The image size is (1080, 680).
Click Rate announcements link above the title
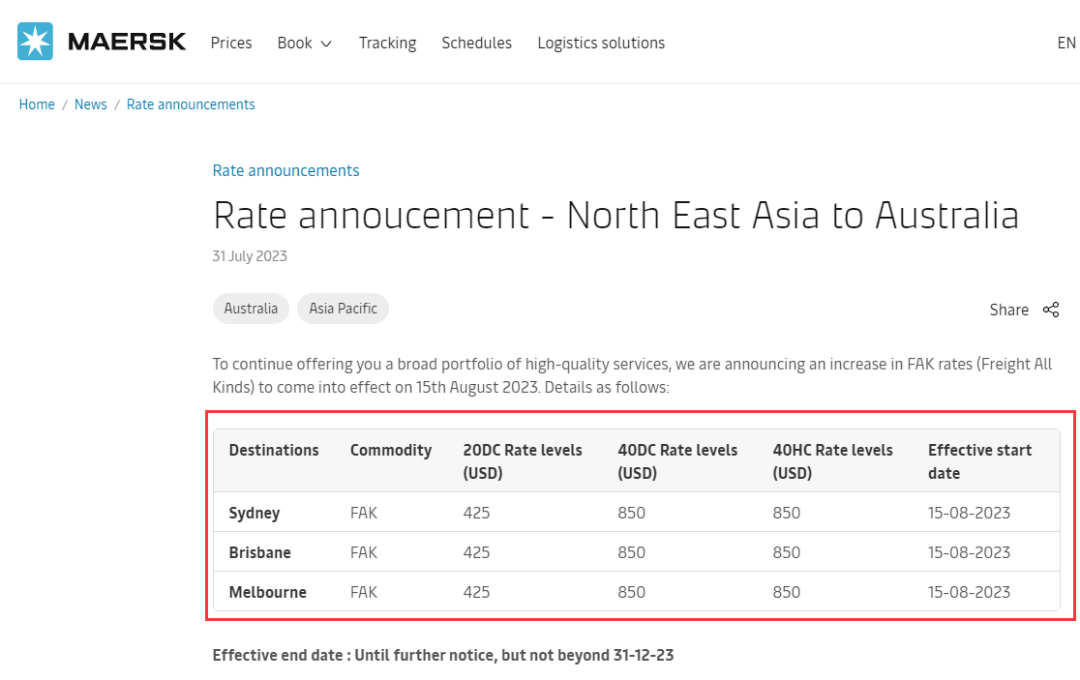coord(286,170)
